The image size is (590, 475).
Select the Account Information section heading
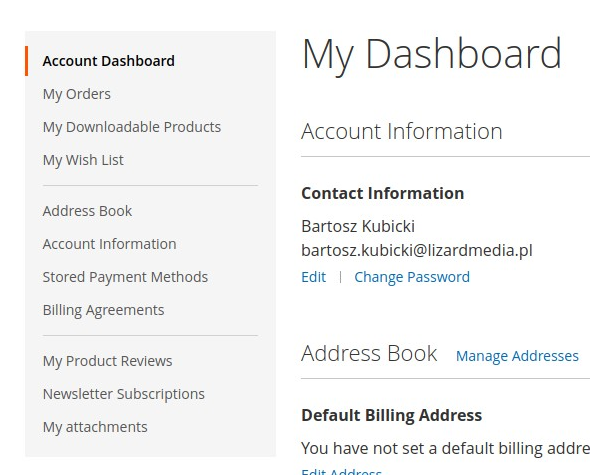coord(402,131)
